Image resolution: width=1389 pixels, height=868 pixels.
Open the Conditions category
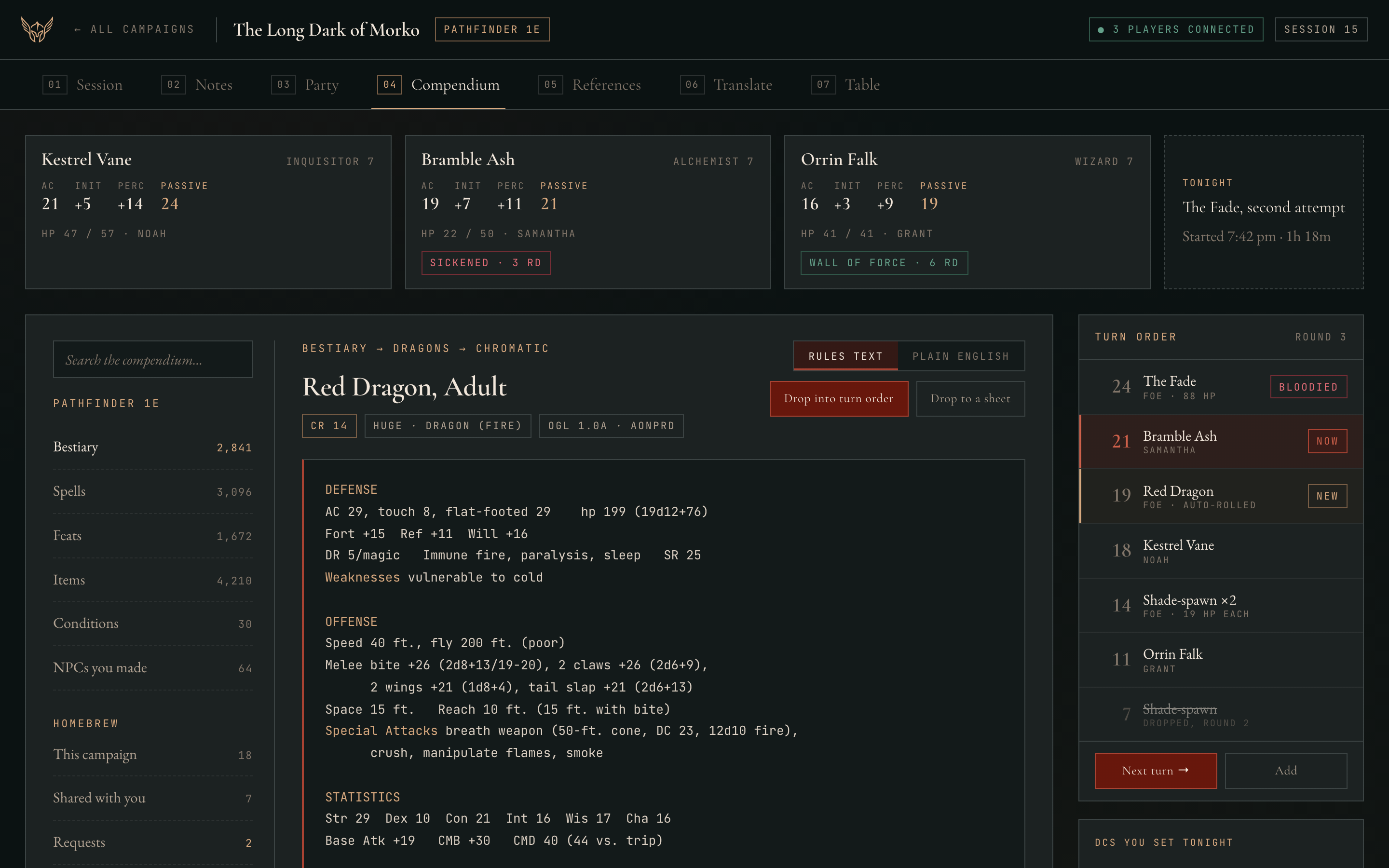pos(153,624)
